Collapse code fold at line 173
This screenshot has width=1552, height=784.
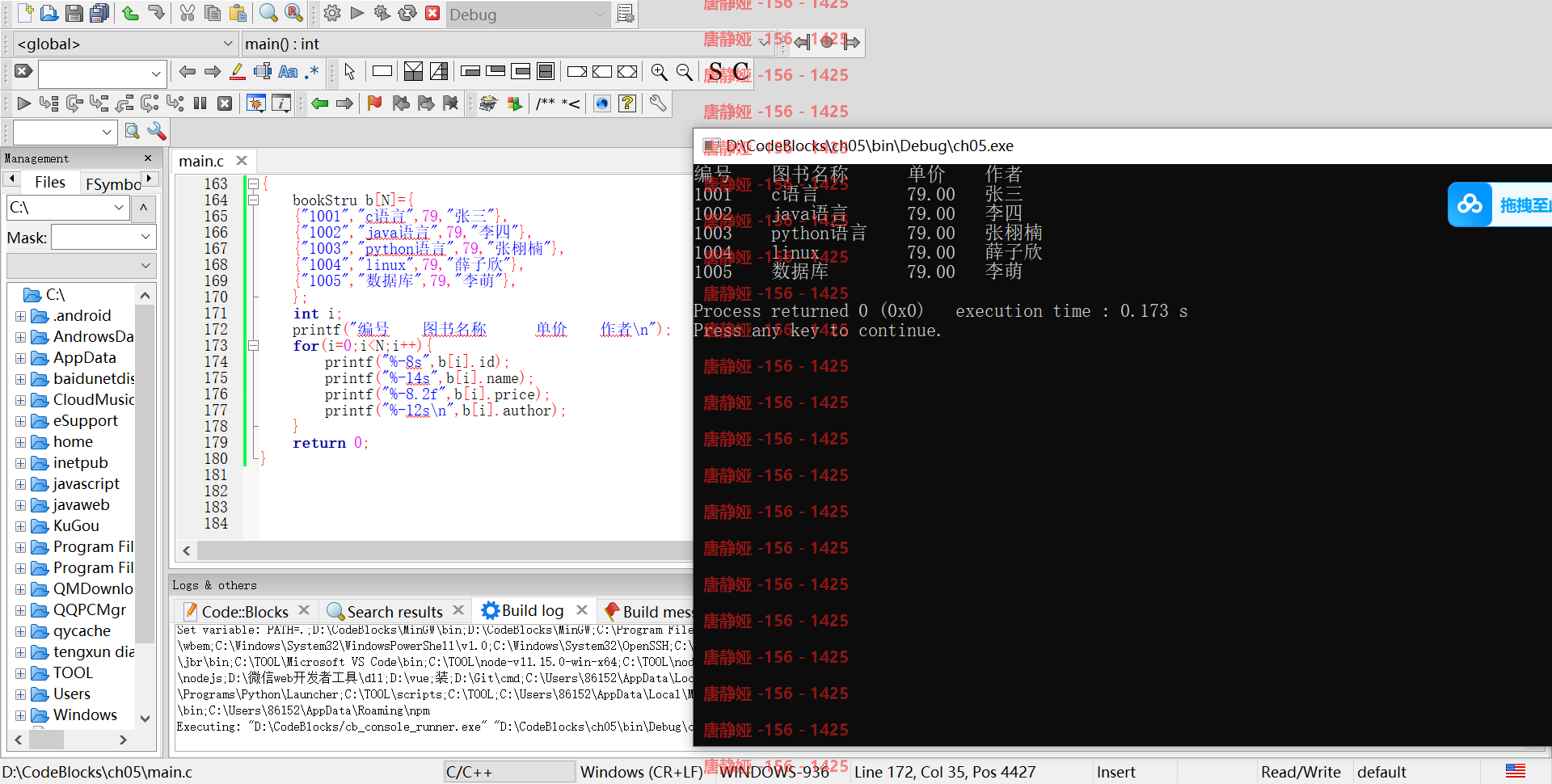[253, 345]
